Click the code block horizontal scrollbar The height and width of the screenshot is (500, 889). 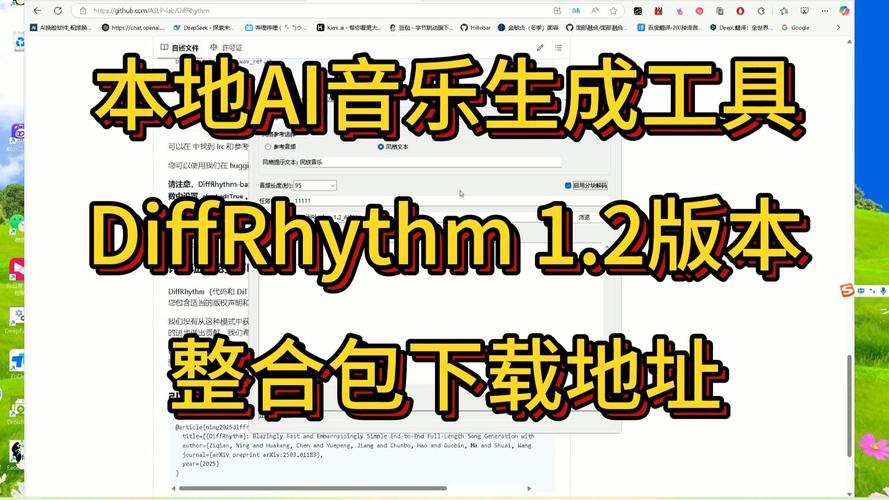coord(313,488)
